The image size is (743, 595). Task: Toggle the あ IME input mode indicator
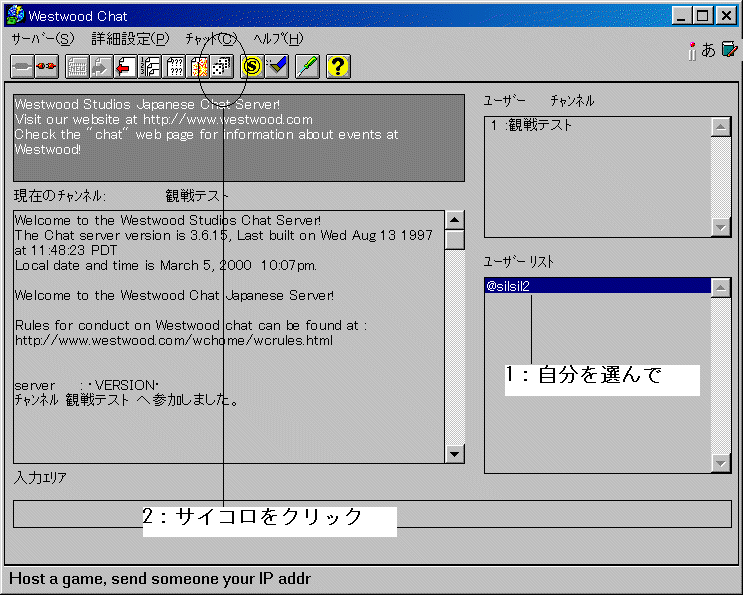click(708, 50)
